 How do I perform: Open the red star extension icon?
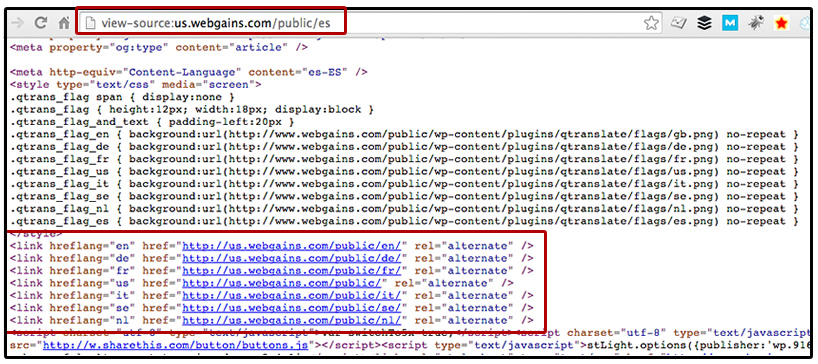781,23
